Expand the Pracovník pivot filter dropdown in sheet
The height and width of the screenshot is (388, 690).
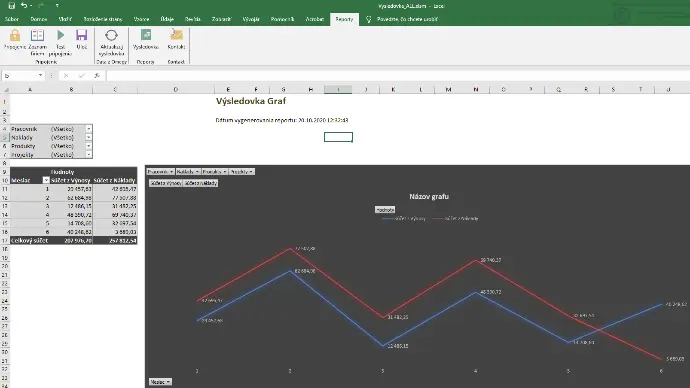point(88,129)
